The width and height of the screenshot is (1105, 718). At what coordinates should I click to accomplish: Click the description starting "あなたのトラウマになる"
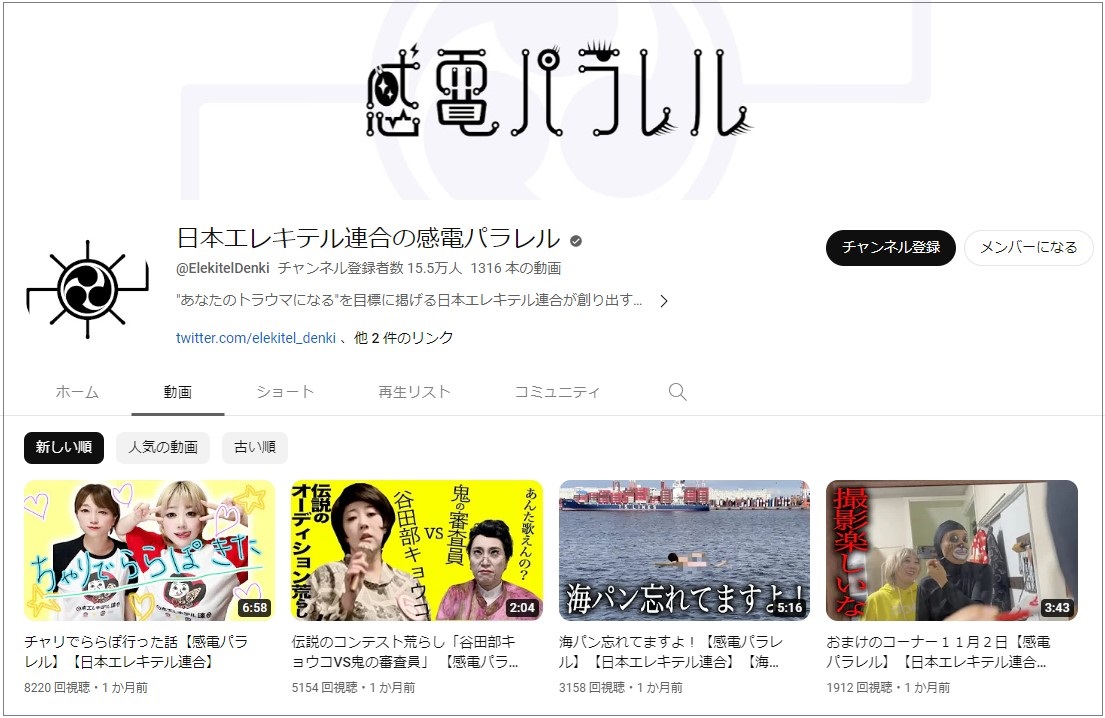[409, 301]
